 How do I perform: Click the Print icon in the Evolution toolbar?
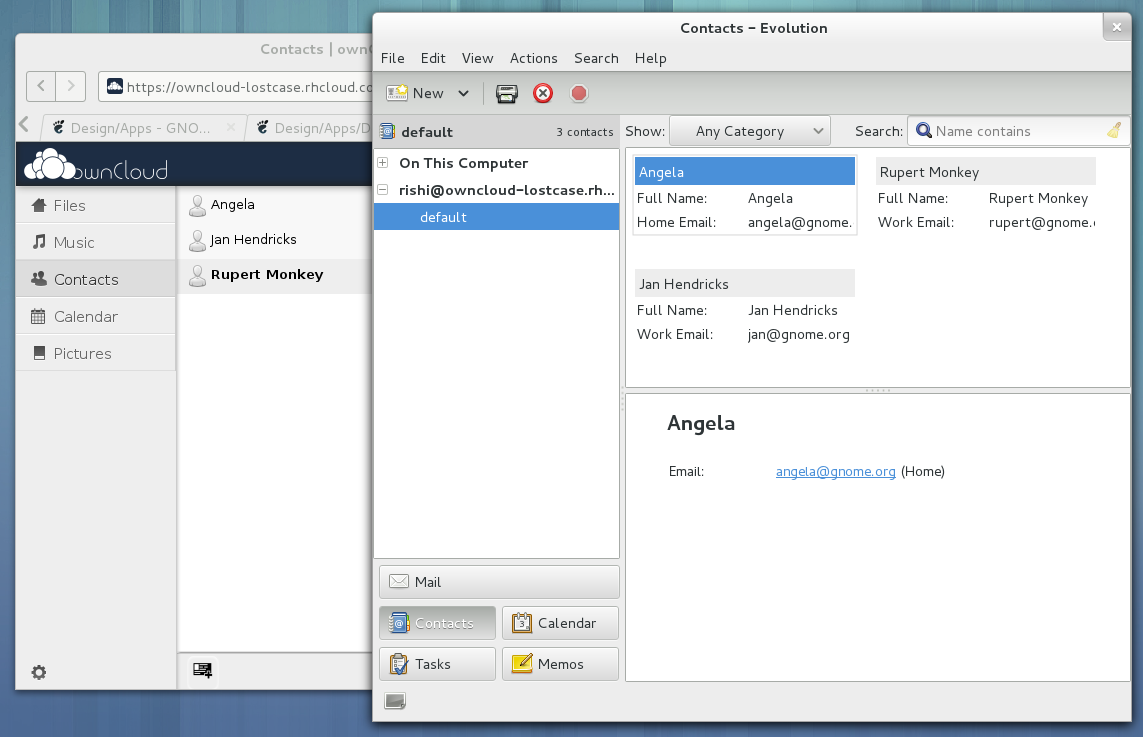tap(507, 93)
